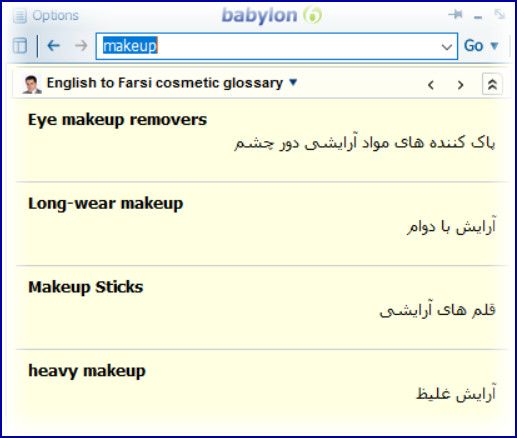This screenshot has width=517, height=438.
Task: Click the Options list icon
Action: (x=20, y=16)
